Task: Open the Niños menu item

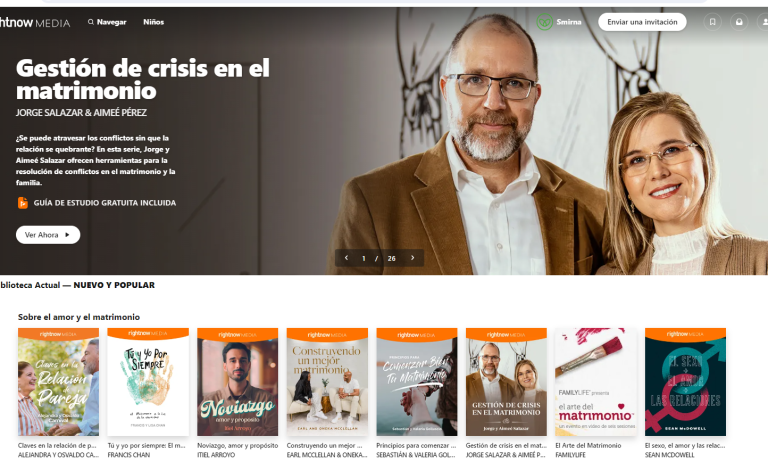Action: click(153, 22)
